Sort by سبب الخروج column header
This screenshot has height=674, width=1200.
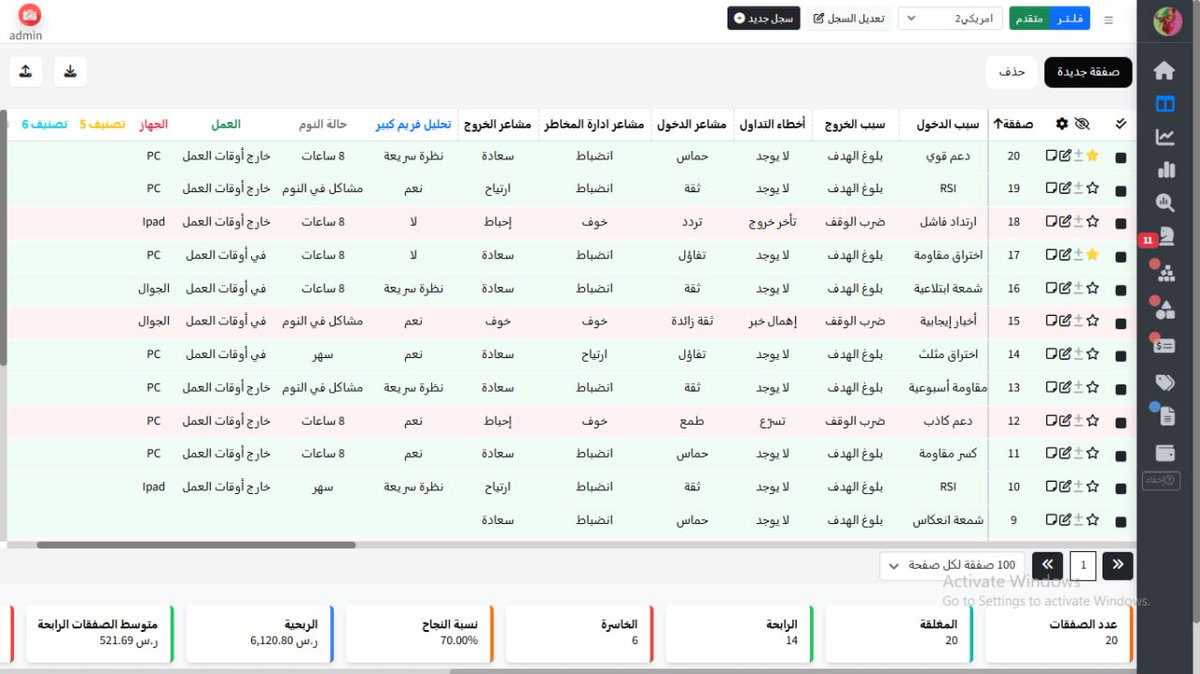point(855,124)
